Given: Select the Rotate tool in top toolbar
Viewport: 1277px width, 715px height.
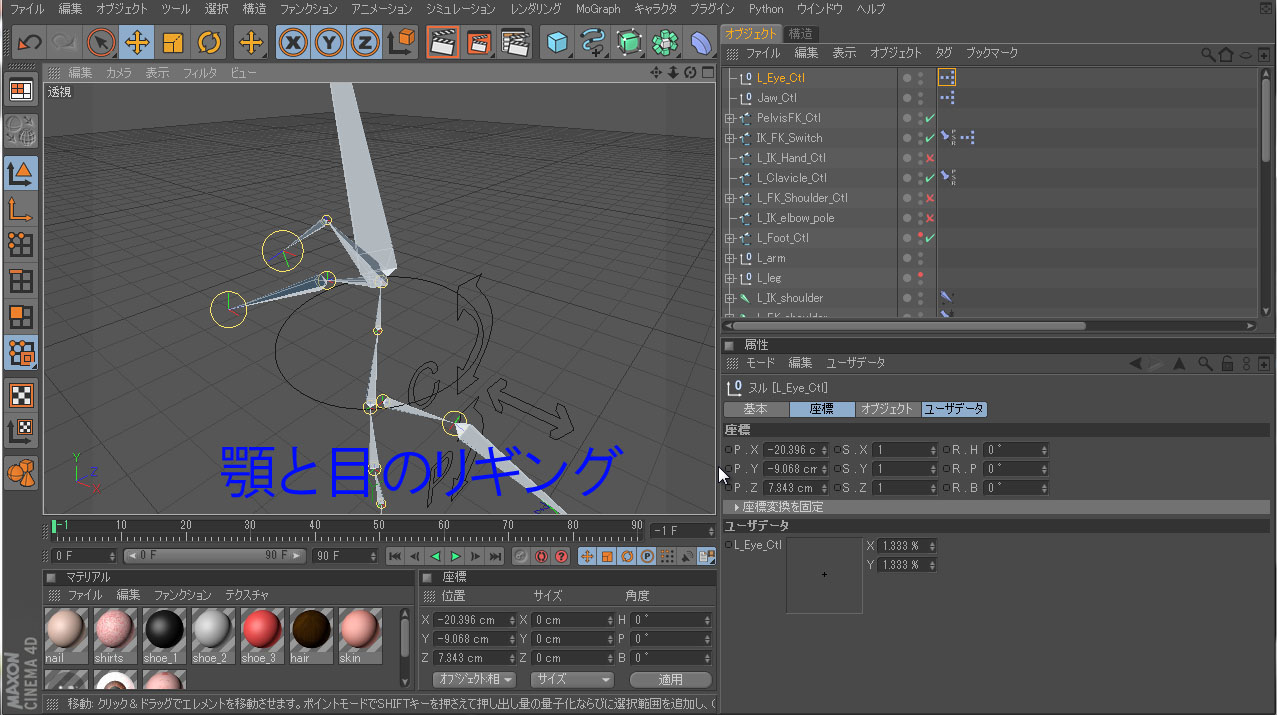Looking at the screenshot, I should click(x=209, y=43).
